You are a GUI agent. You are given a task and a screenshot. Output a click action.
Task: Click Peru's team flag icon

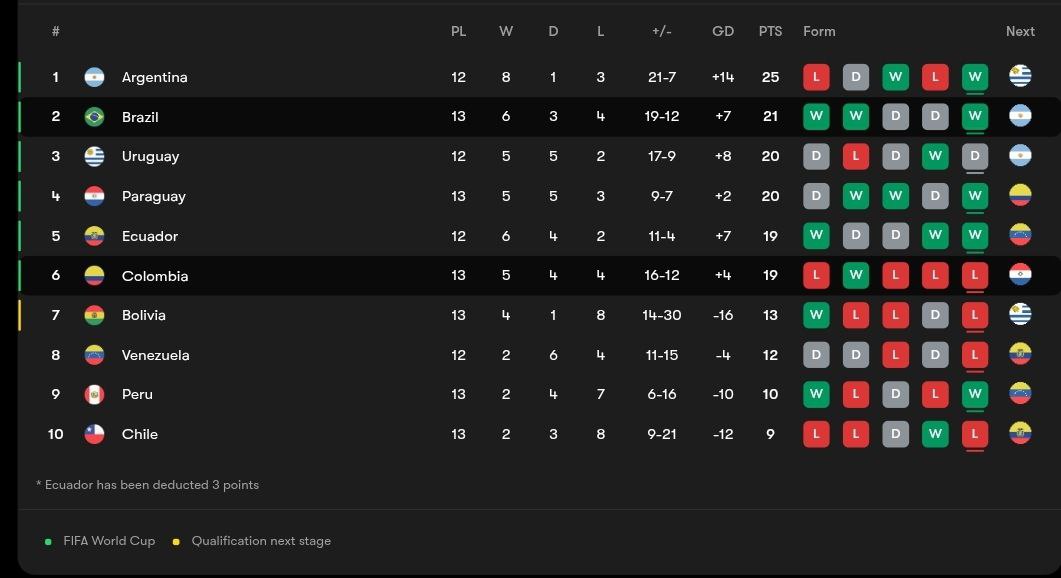(x=94, y=394)
